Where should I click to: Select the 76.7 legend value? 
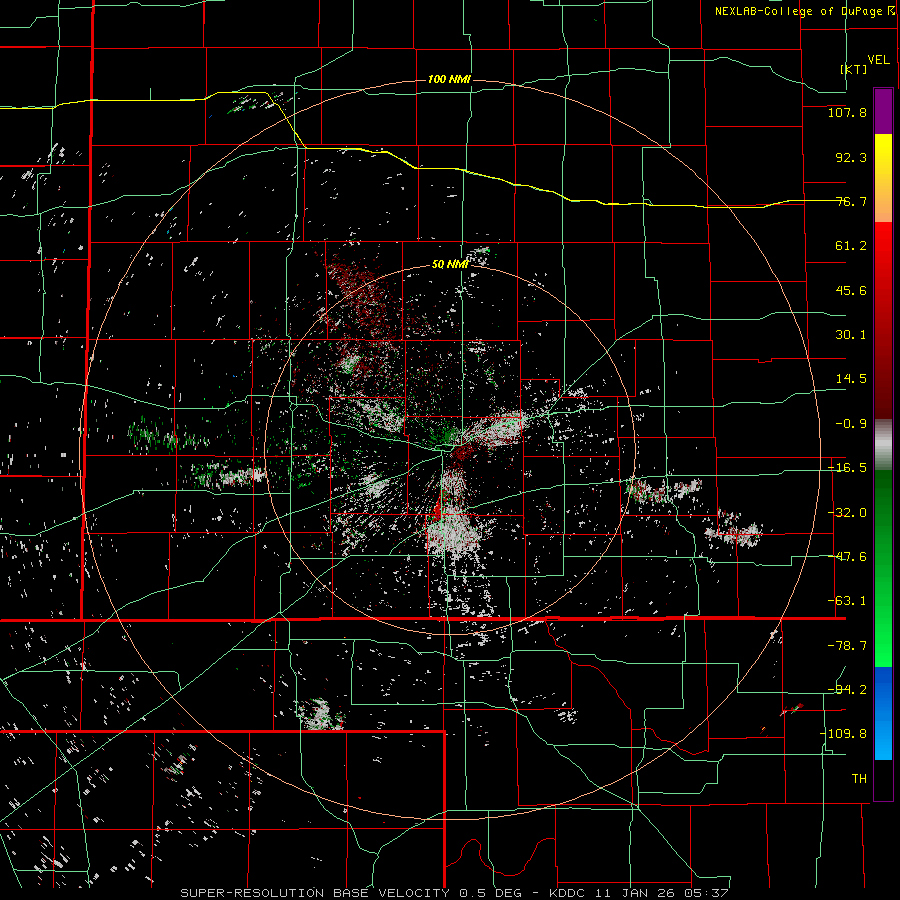[851, 201]
